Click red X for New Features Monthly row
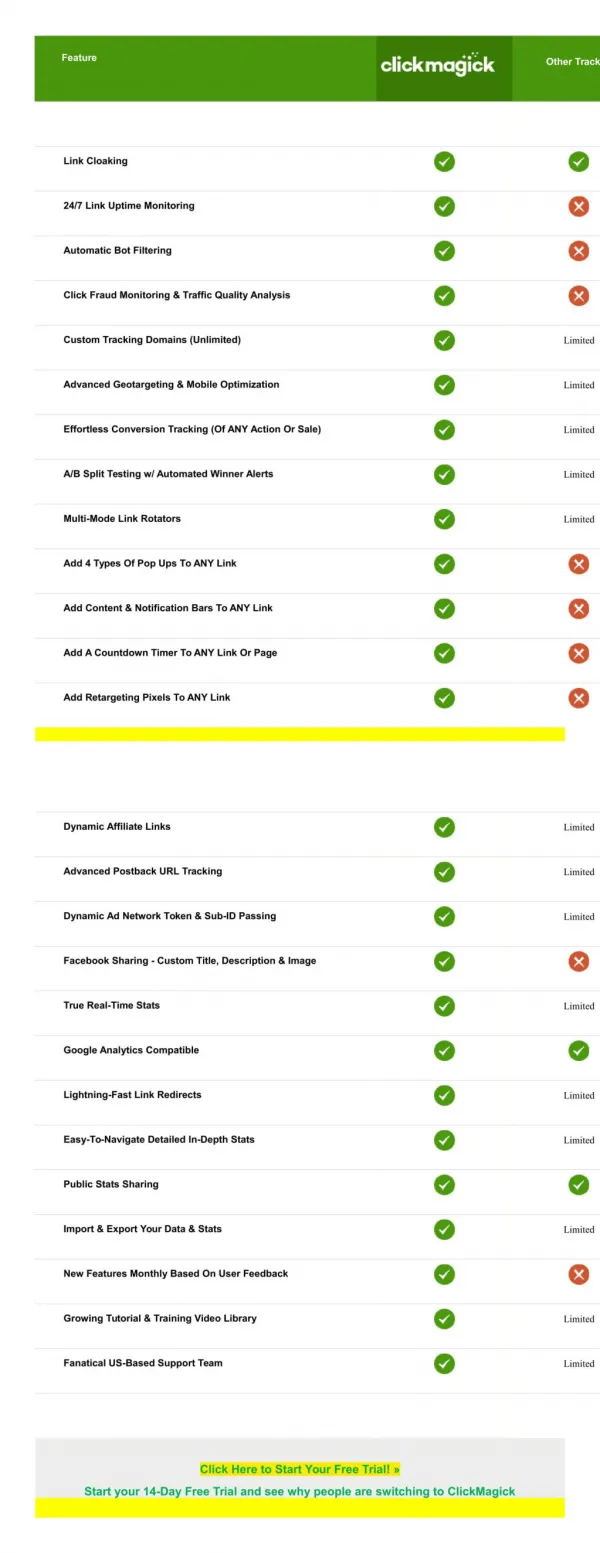Image resolution: width=600 pixels, height=1553 pixels. coord(578,1274)
